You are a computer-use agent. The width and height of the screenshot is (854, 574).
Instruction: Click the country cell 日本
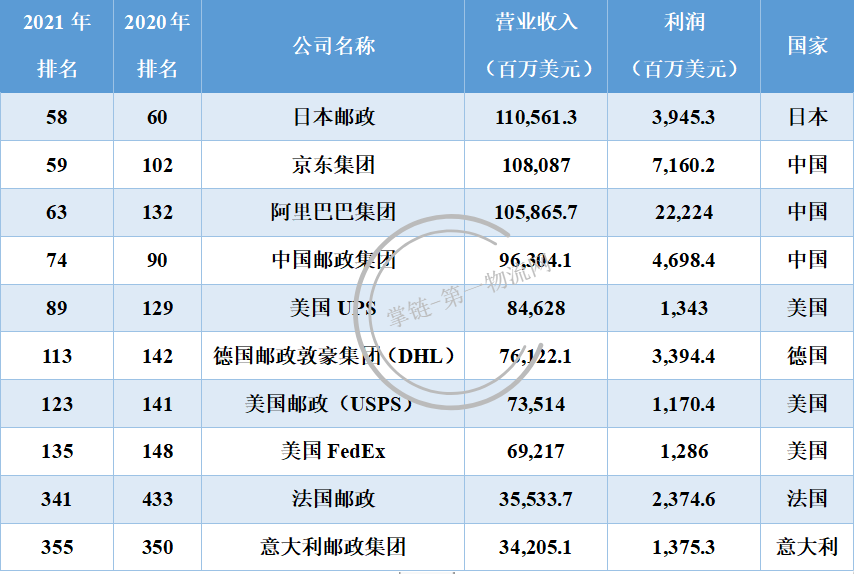pos(807,117)
